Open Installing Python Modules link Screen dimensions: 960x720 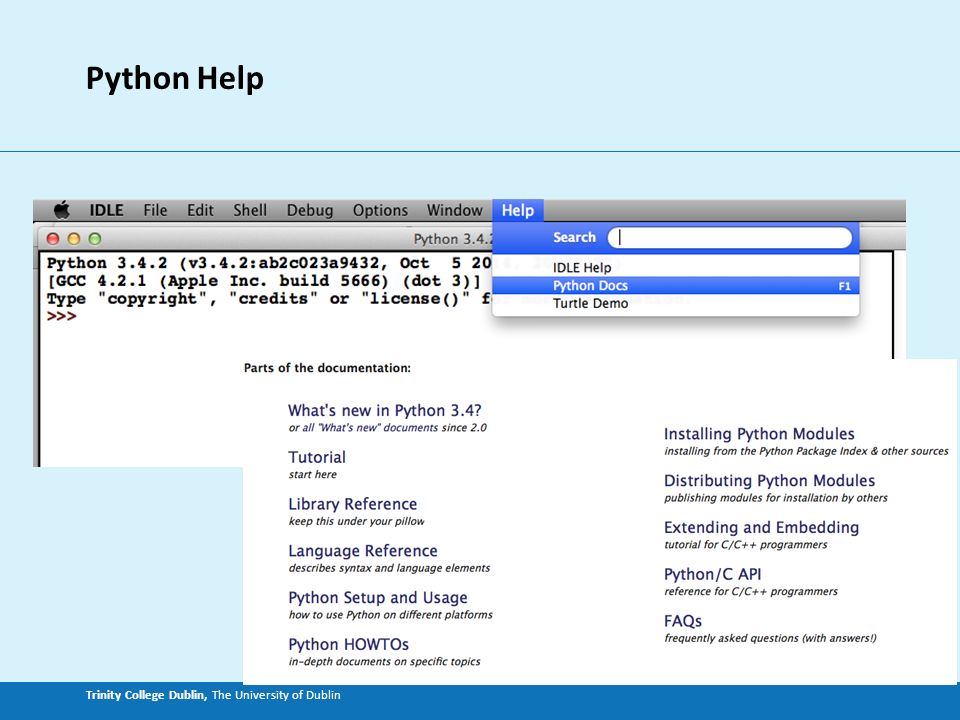pyautogui.click(x=759, y=433)
